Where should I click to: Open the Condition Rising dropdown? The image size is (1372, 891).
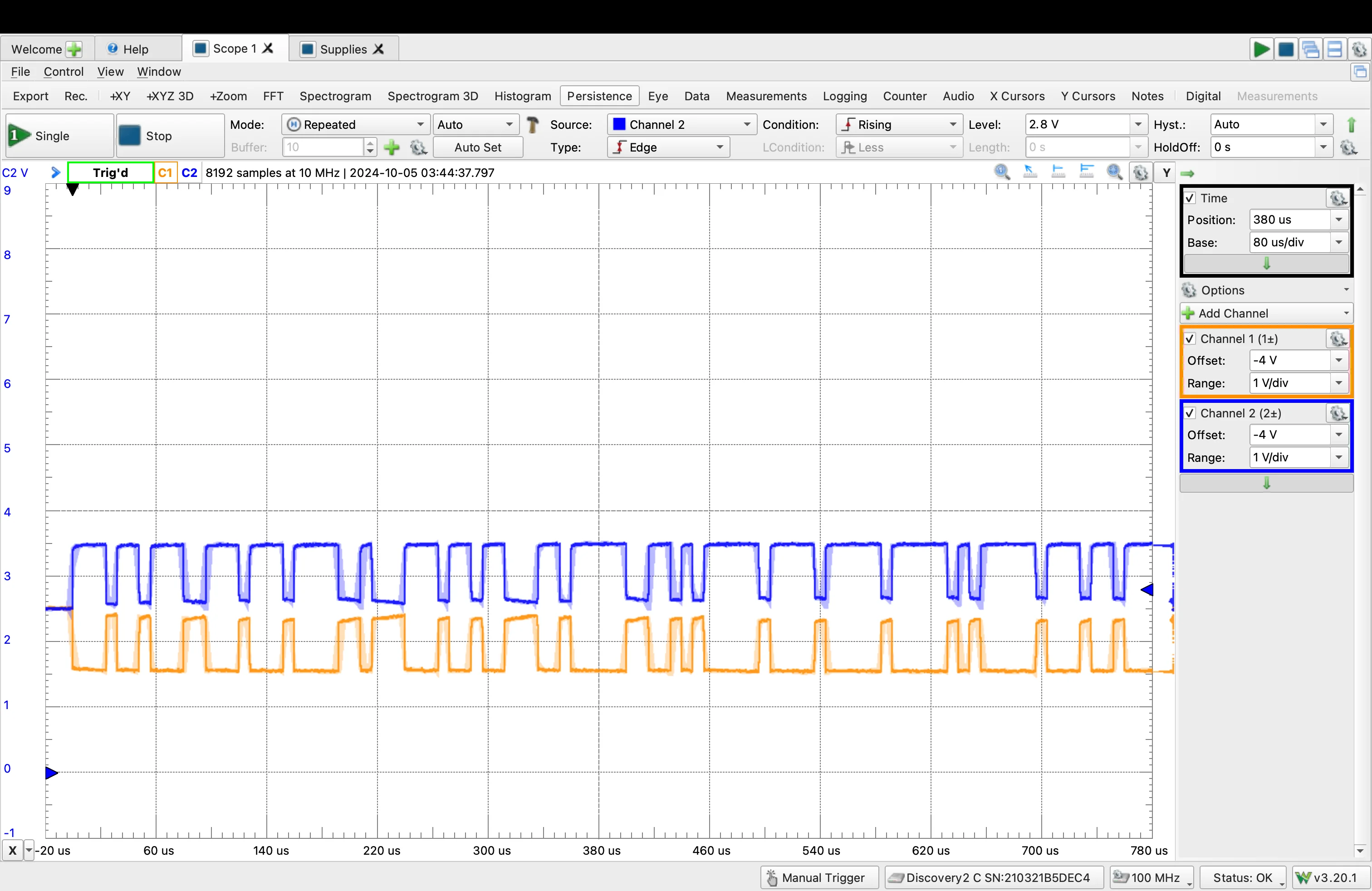tap(899, 124)
